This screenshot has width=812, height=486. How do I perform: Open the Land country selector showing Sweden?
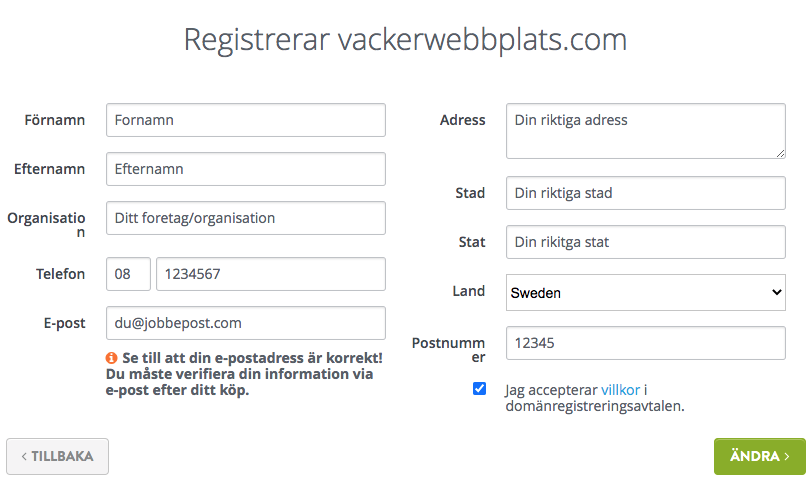[646, 293]
